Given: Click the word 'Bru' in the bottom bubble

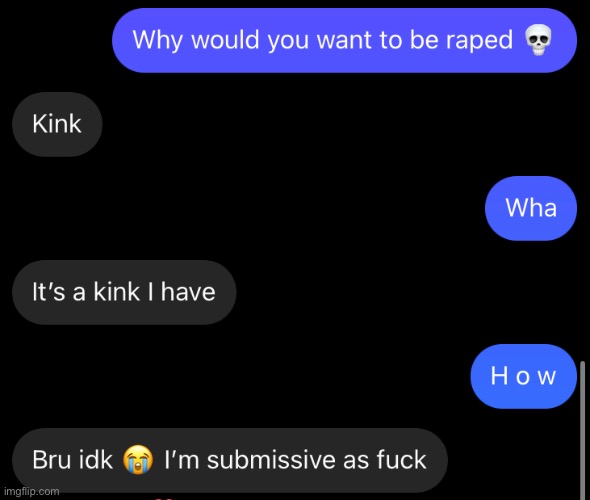Looking at the screenshot, I should point(51,460).
